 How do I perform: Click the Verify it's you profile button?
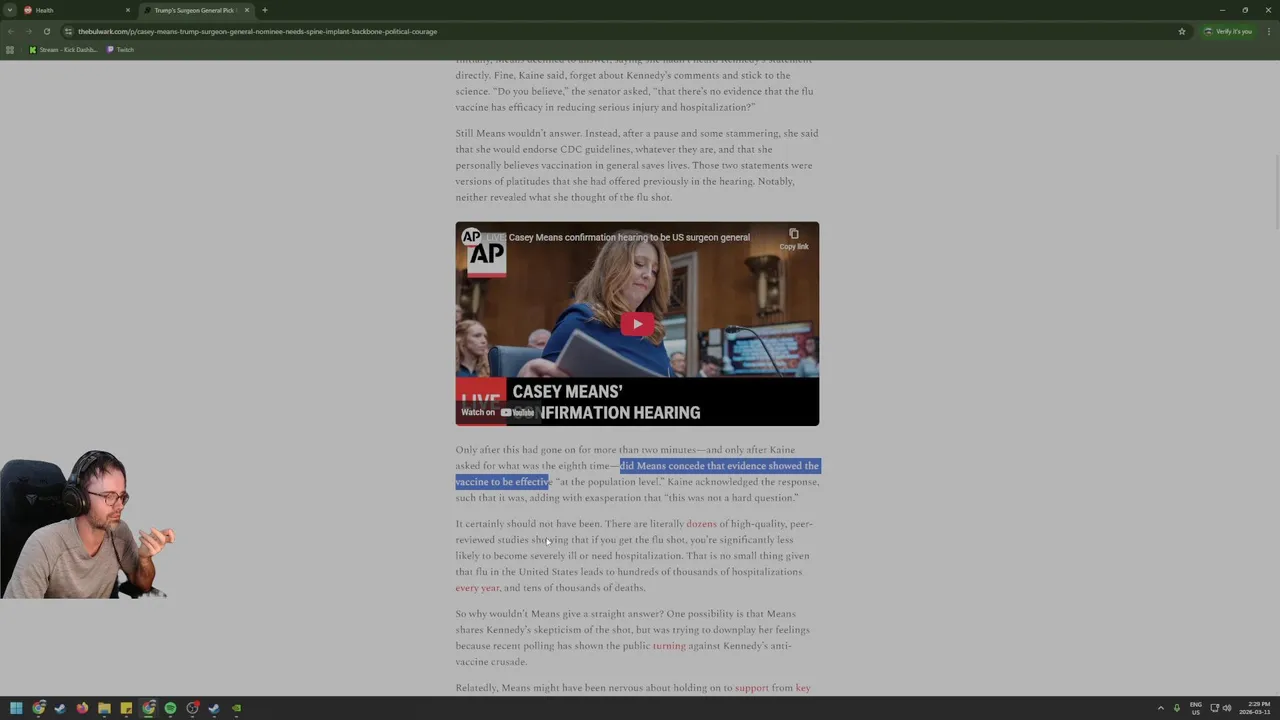point(1229,31)
